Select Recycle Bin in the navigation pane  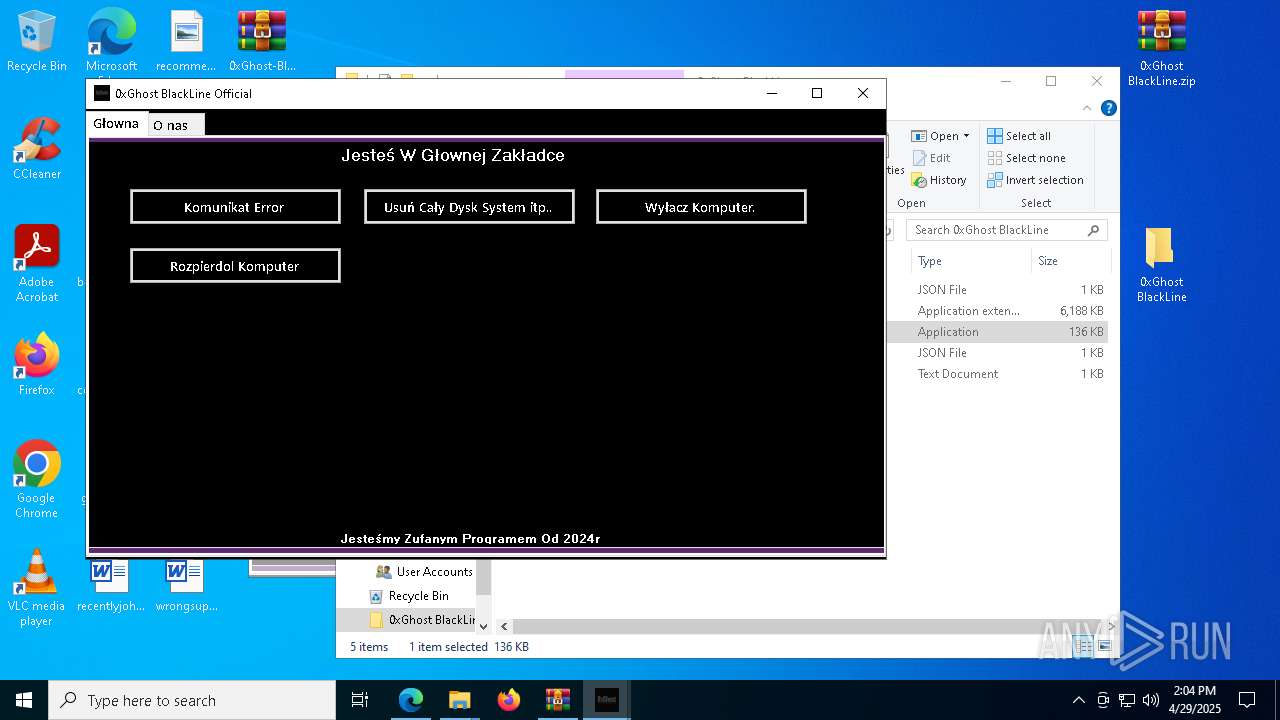coord(409,596)
